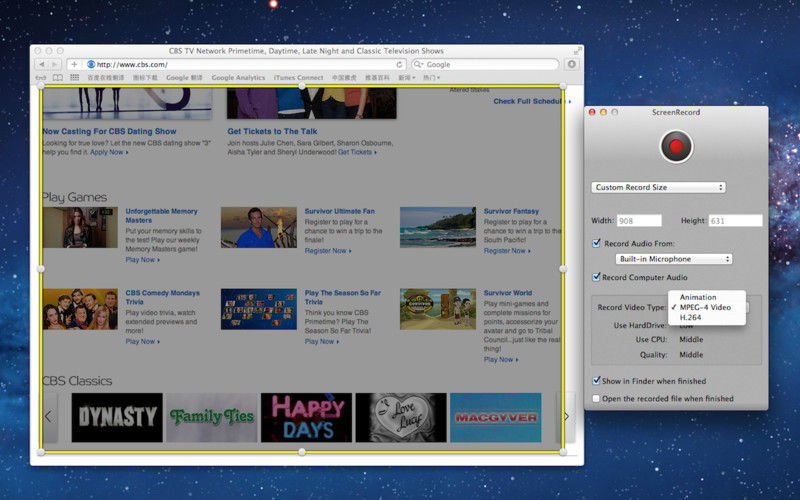Image resolution: width=800 pixels, height=500 pixels.
Task: Open the Dynasty classic show thumbnail
Action: tap(117, 417)
